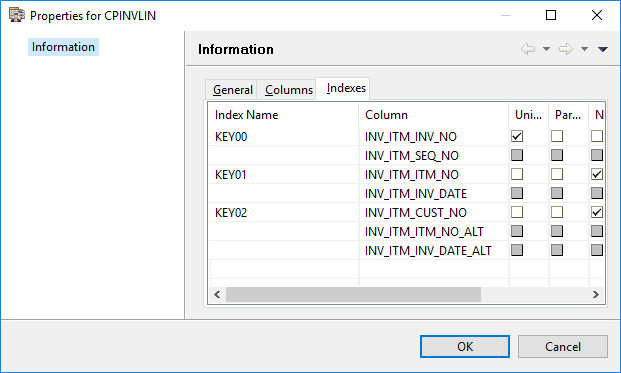
Task: Click the back navigation arrow icon
Action: (528, 49)
